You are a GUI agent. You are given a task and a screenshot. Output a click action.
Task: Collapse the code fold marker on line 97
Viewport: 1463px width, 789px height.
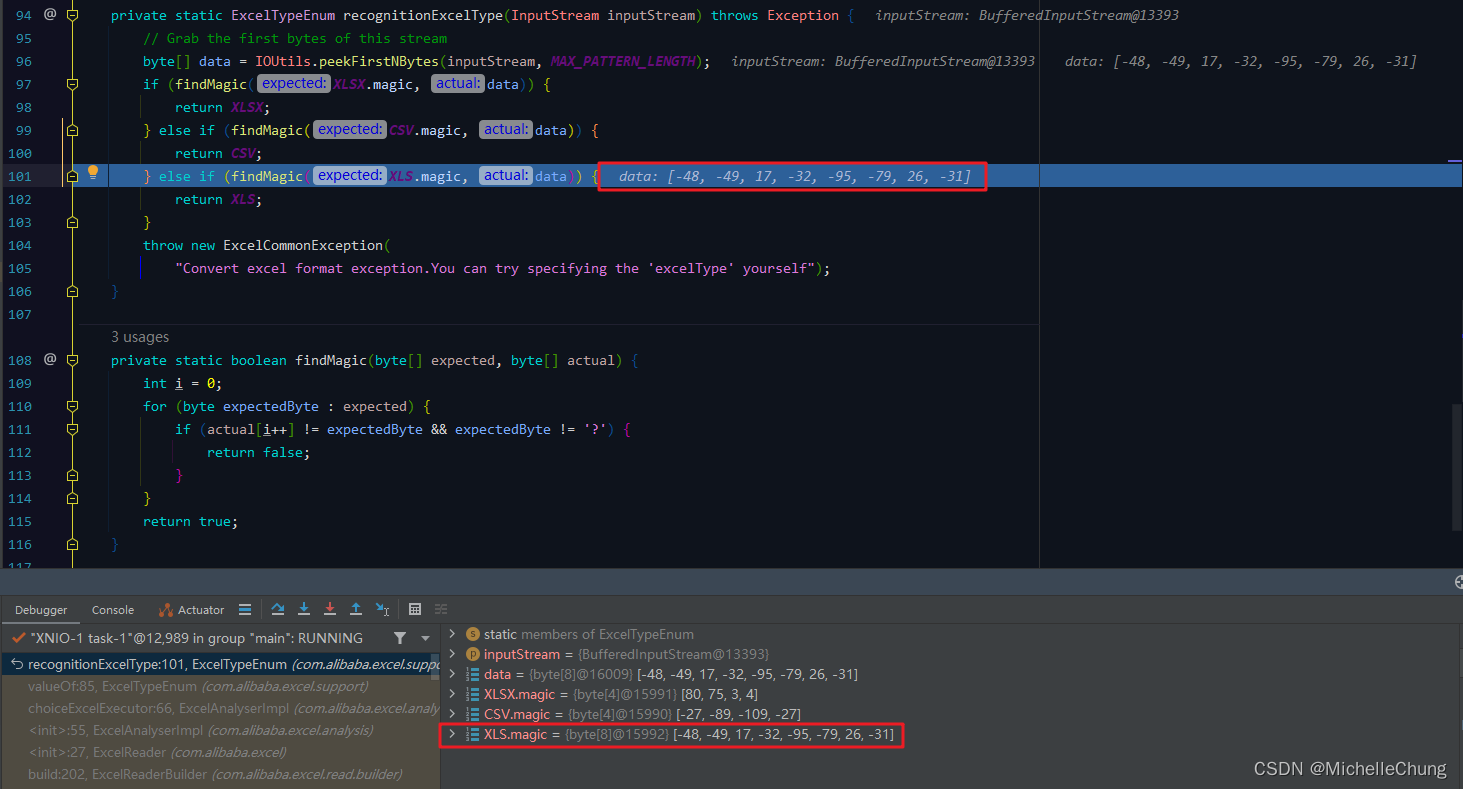[72, 85]
